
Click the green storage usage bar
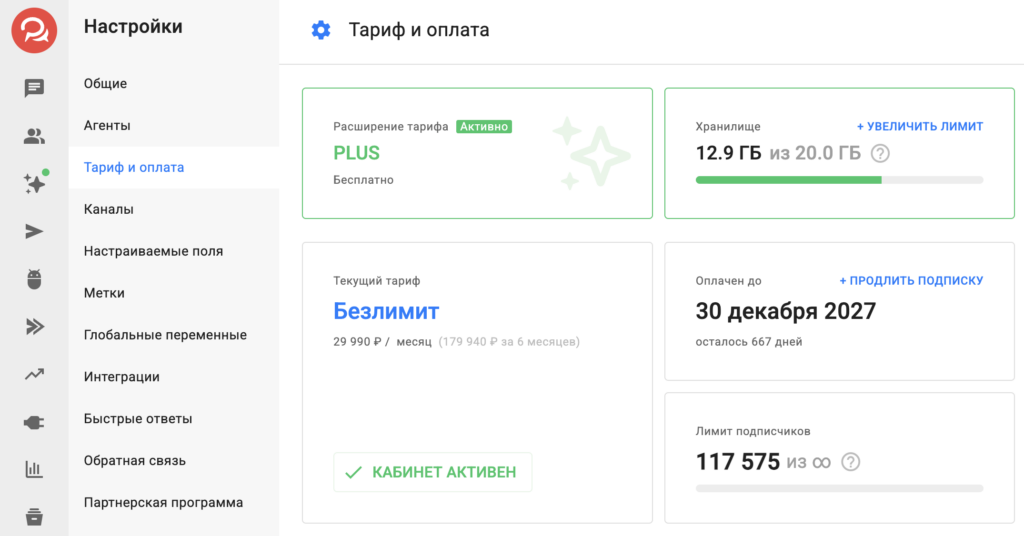point(788,180)
